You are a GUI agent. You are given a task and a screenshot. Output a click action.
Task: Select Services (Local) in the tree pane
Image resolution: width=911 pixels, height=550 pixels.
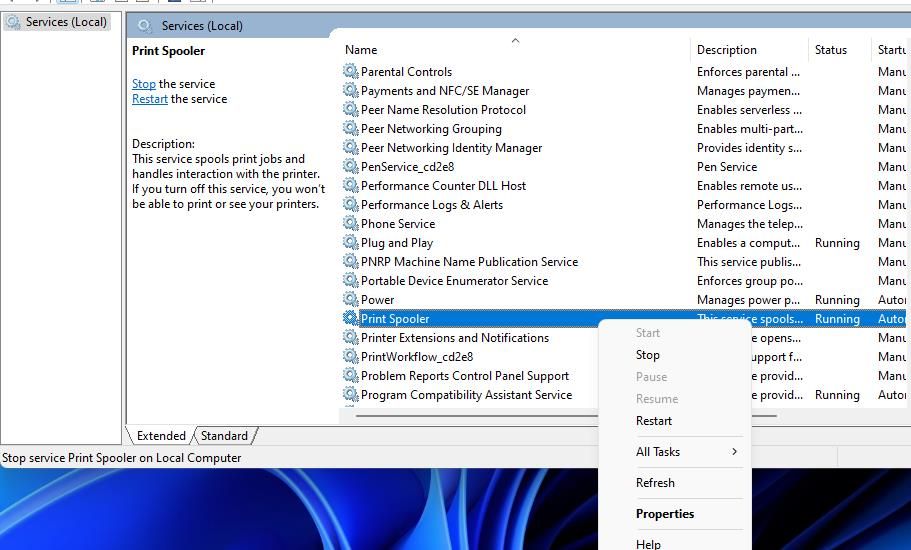click(66, 22)
